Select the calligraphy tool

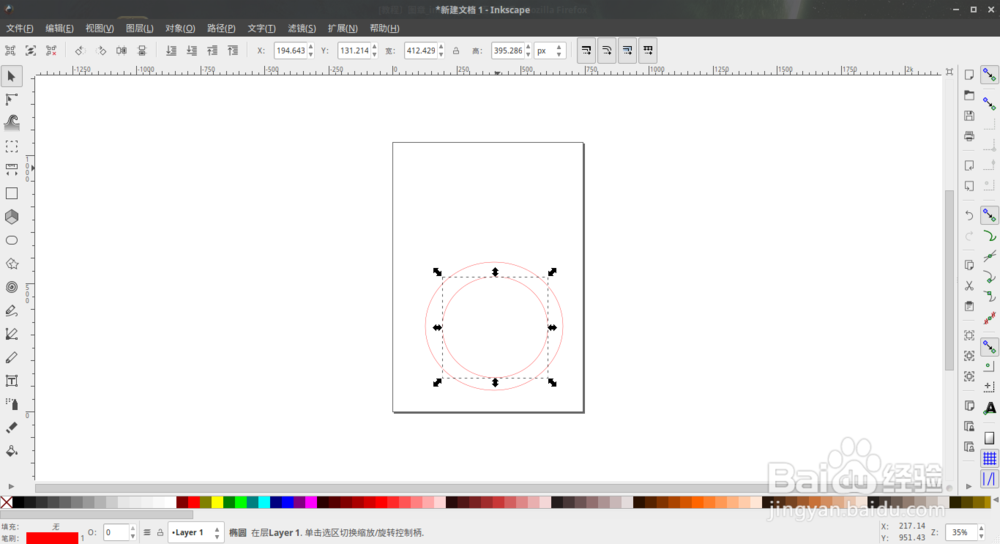pyautogui.click(x=11, y=358)
